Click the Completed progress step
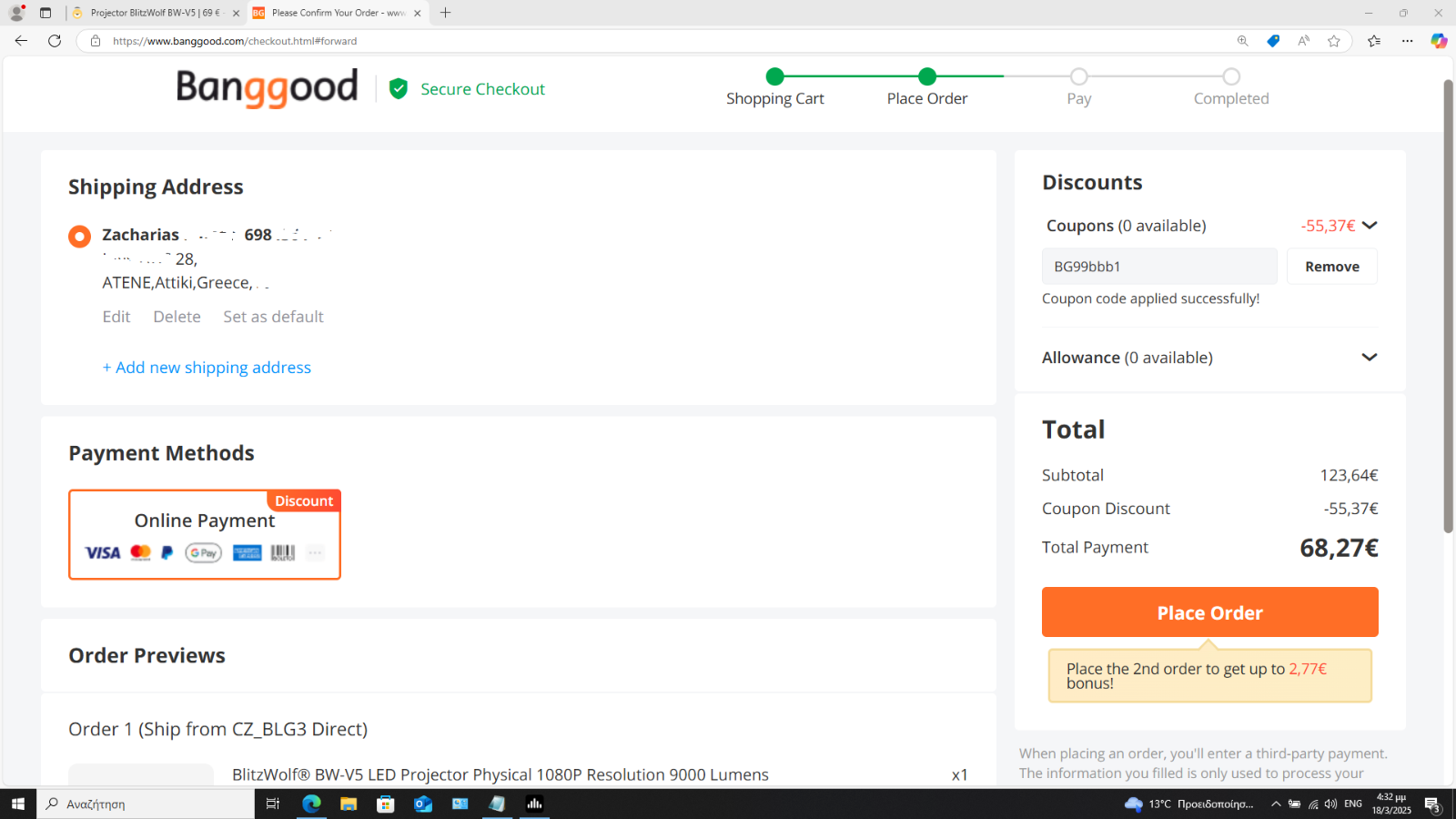This screenshot has height=819, width=1456. [x=1231, y=88]
